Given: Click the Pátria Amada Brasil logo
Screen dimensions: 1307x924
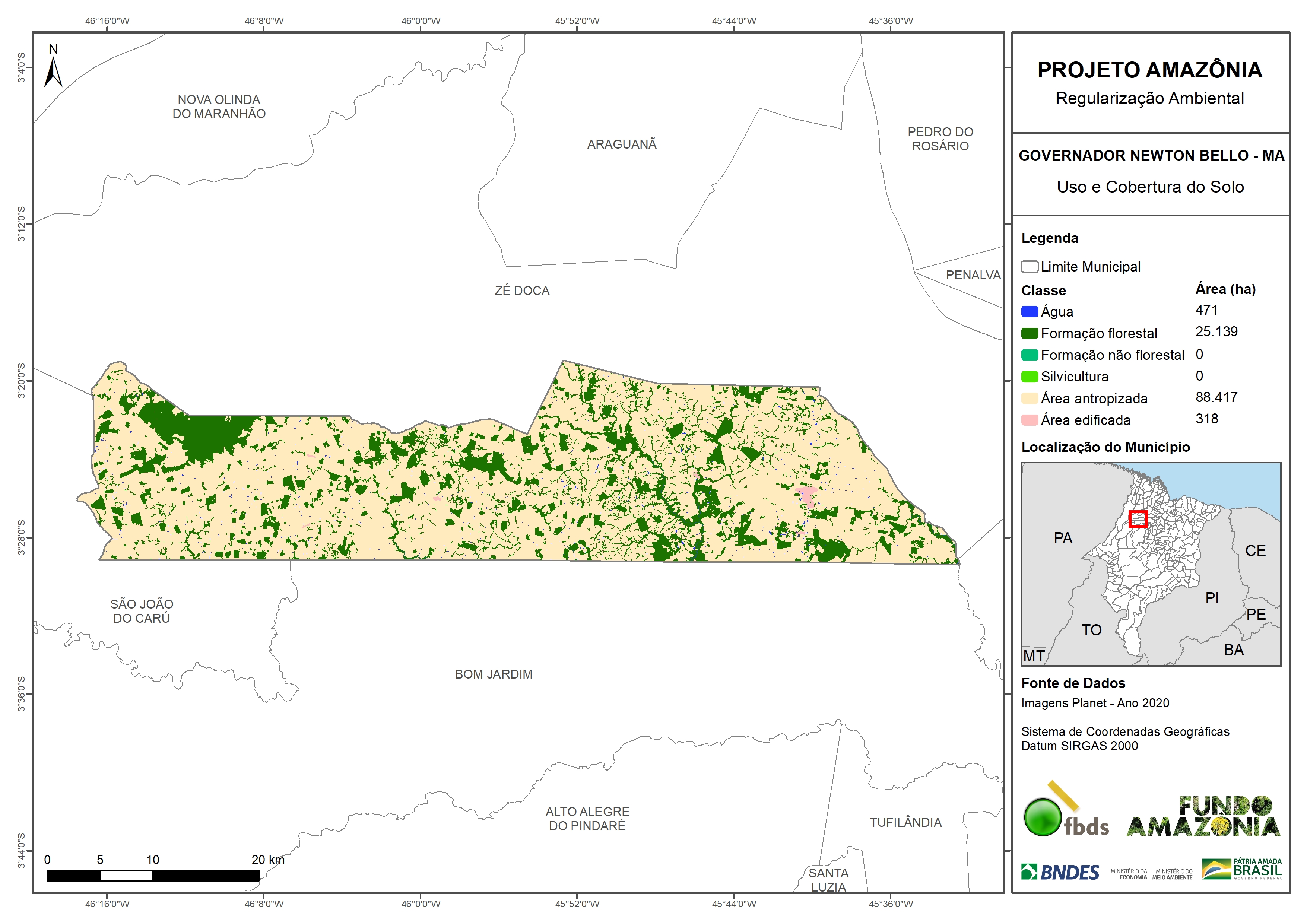Looking at the screenshot, I should click(x=1242, y=869).
